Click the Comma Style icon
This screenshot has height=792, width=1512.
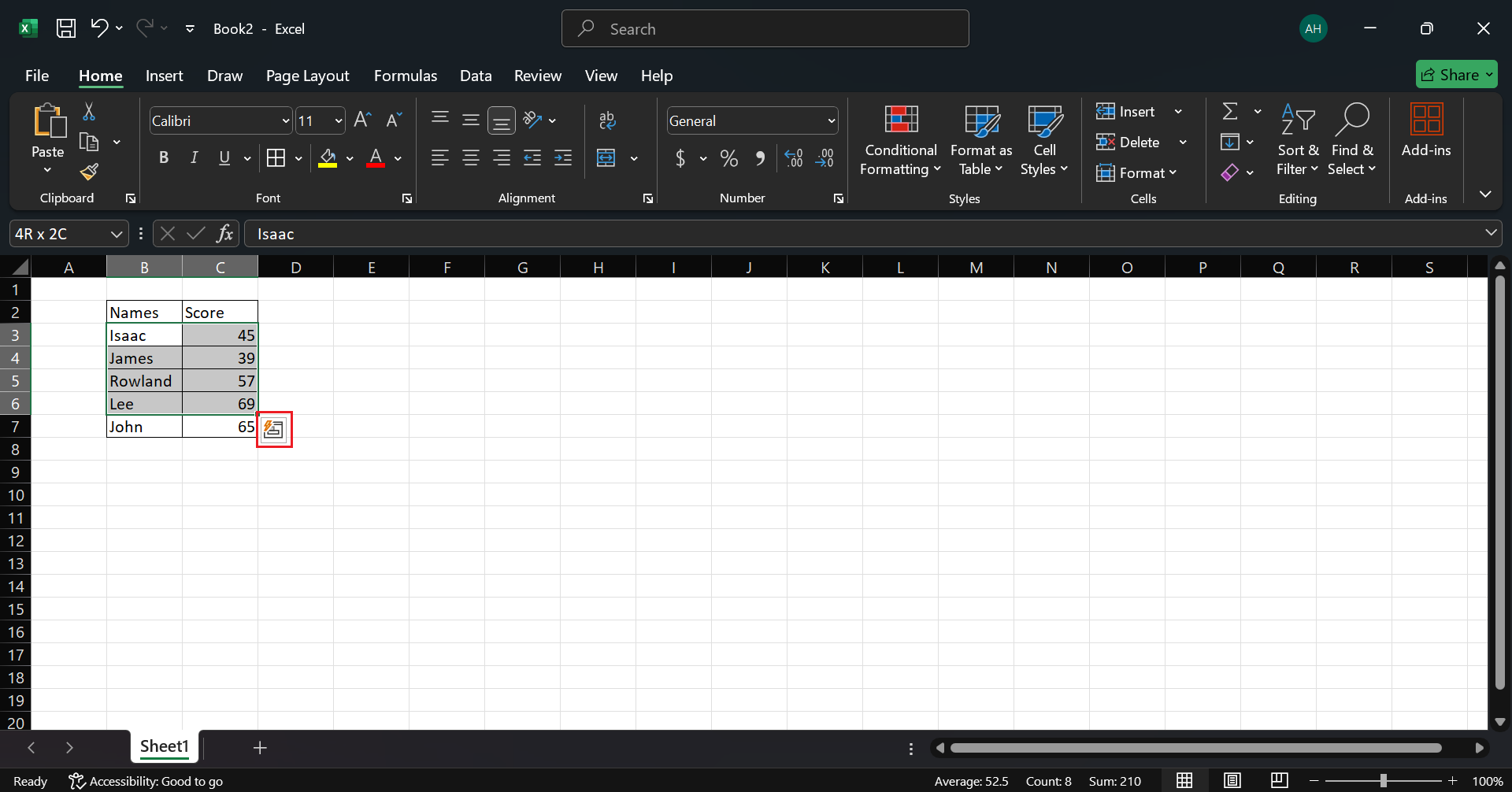[760, 158]
